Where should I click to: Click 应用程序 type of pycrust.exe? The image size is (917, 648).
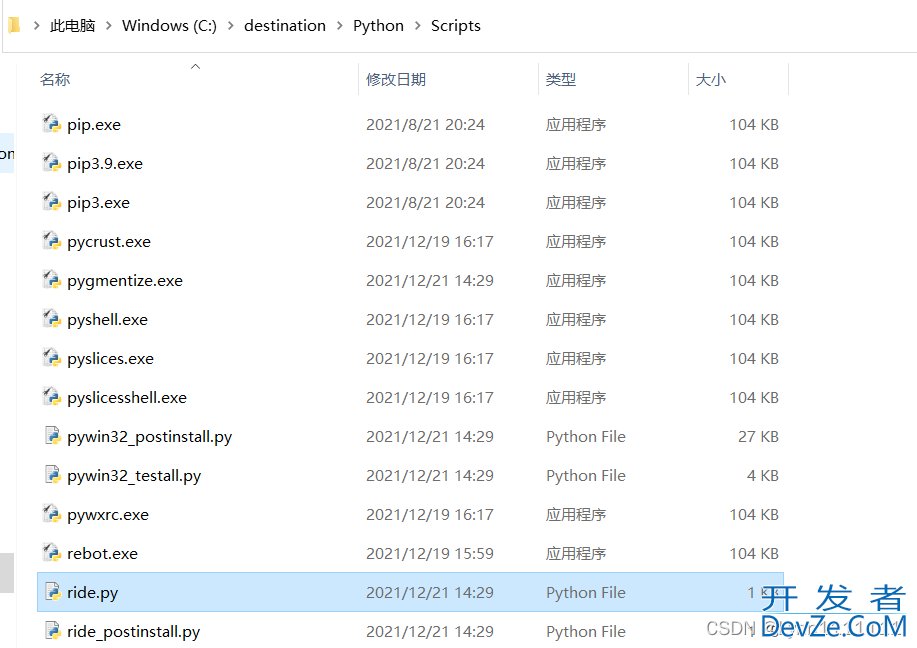point(575,242)
